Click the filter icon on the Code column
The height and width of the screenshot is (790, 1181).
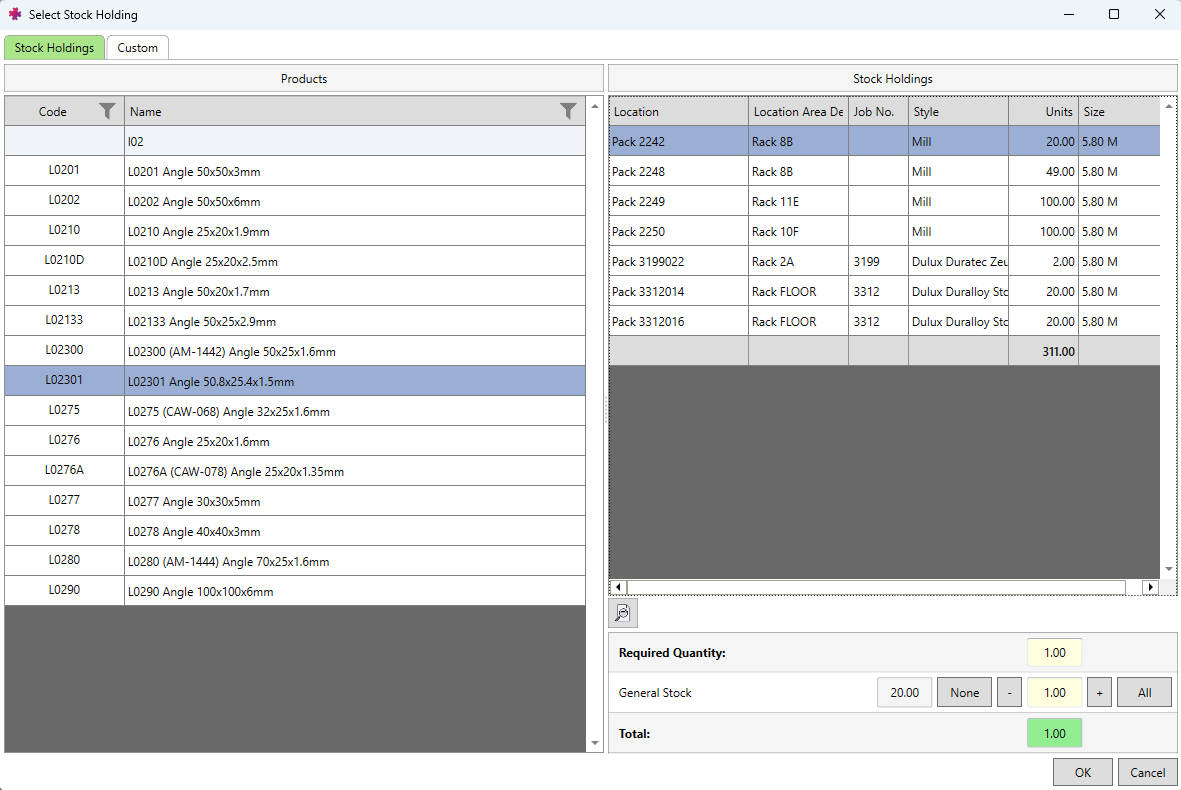[x=107, y=111]
